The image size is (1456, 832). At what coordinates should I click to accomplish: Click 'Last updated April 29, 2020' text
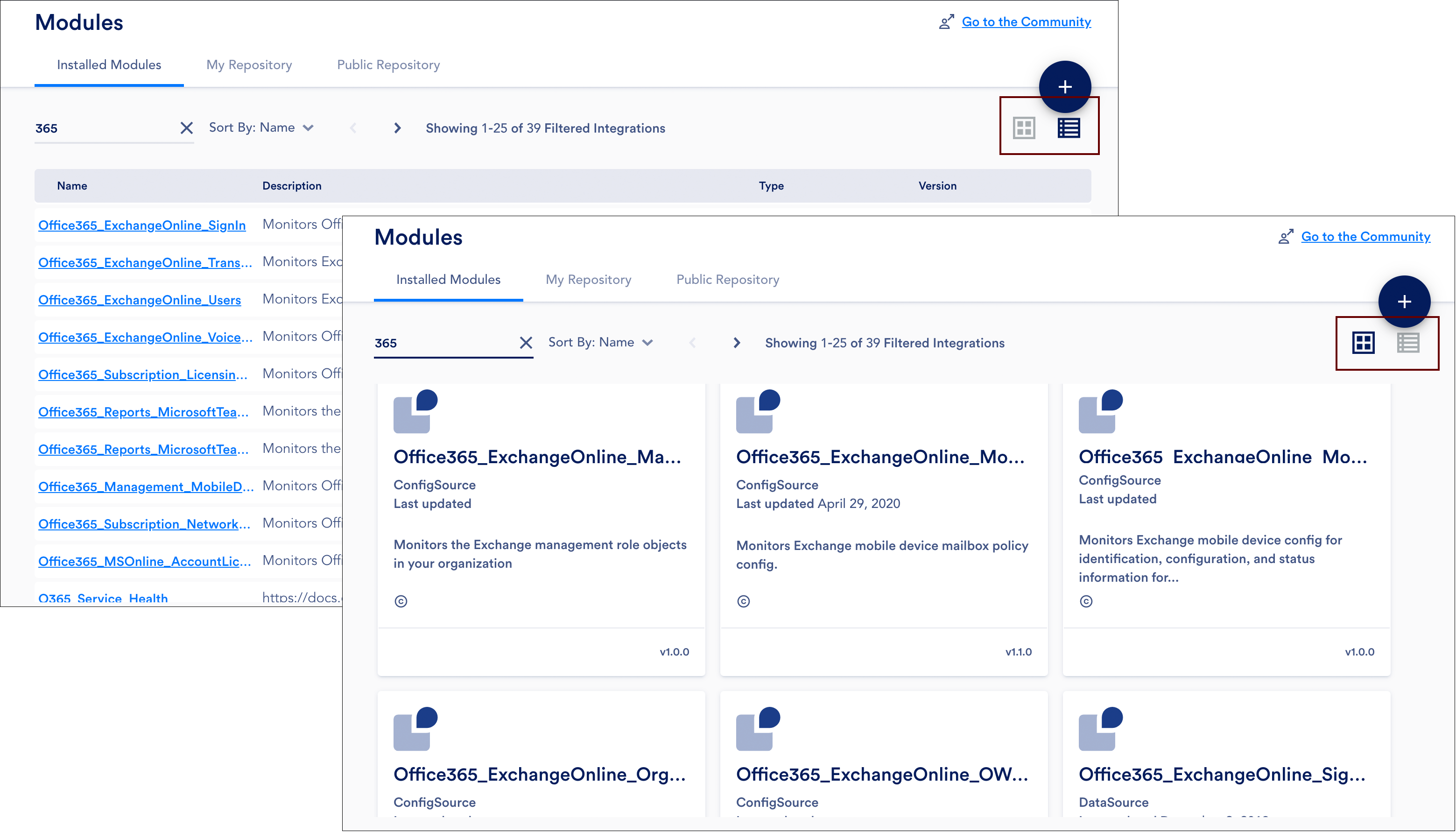818,503
